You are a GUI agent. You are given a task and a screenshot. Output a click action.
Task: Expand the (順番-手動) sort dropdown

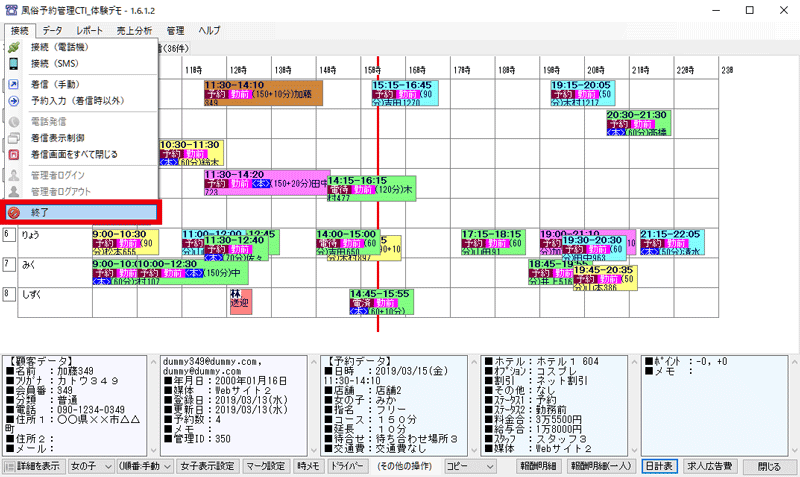click(x=141, y=466)
